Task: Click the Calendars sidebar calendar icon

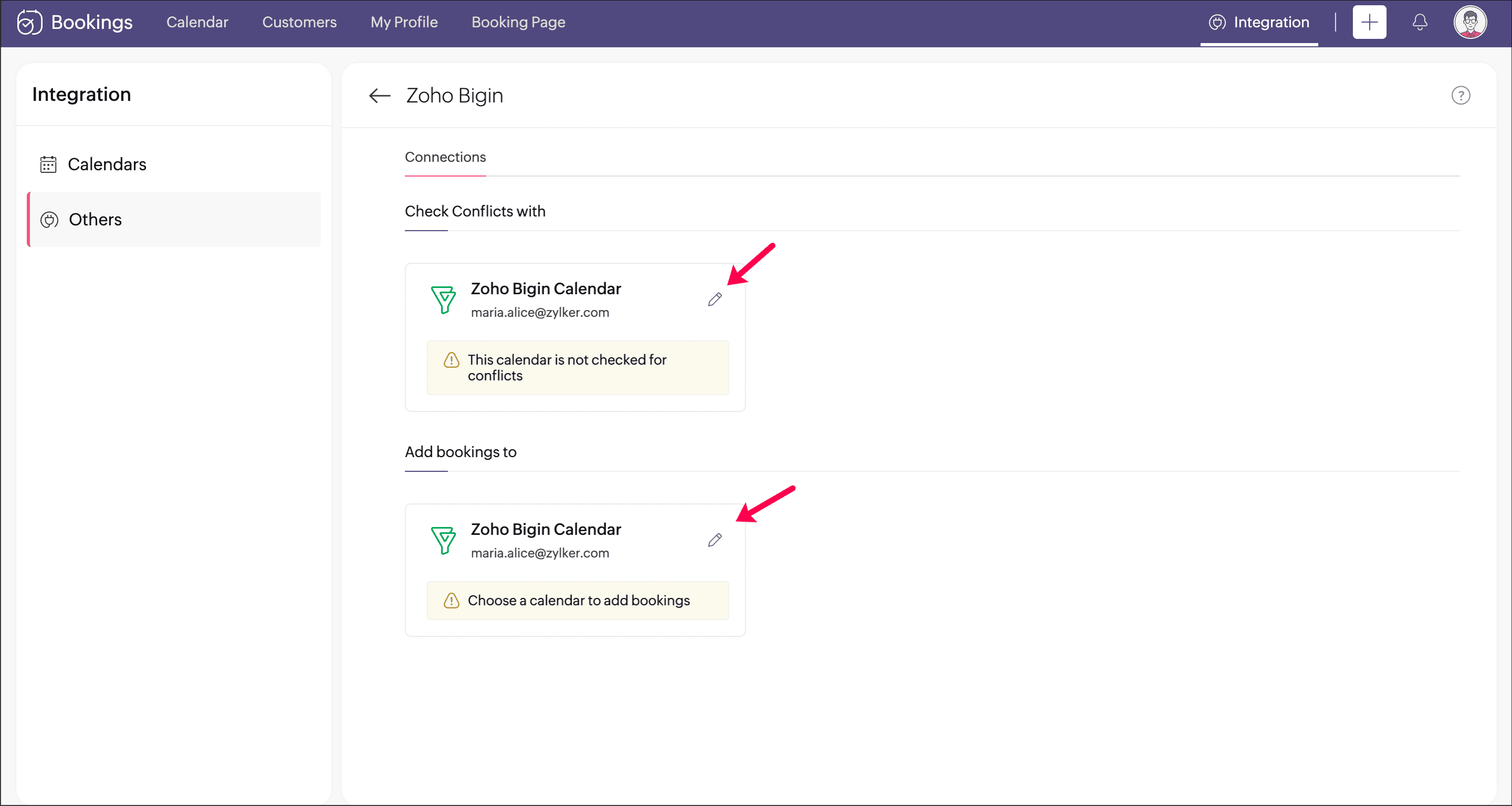Action: pyautogui.click(x=48, y=164)
